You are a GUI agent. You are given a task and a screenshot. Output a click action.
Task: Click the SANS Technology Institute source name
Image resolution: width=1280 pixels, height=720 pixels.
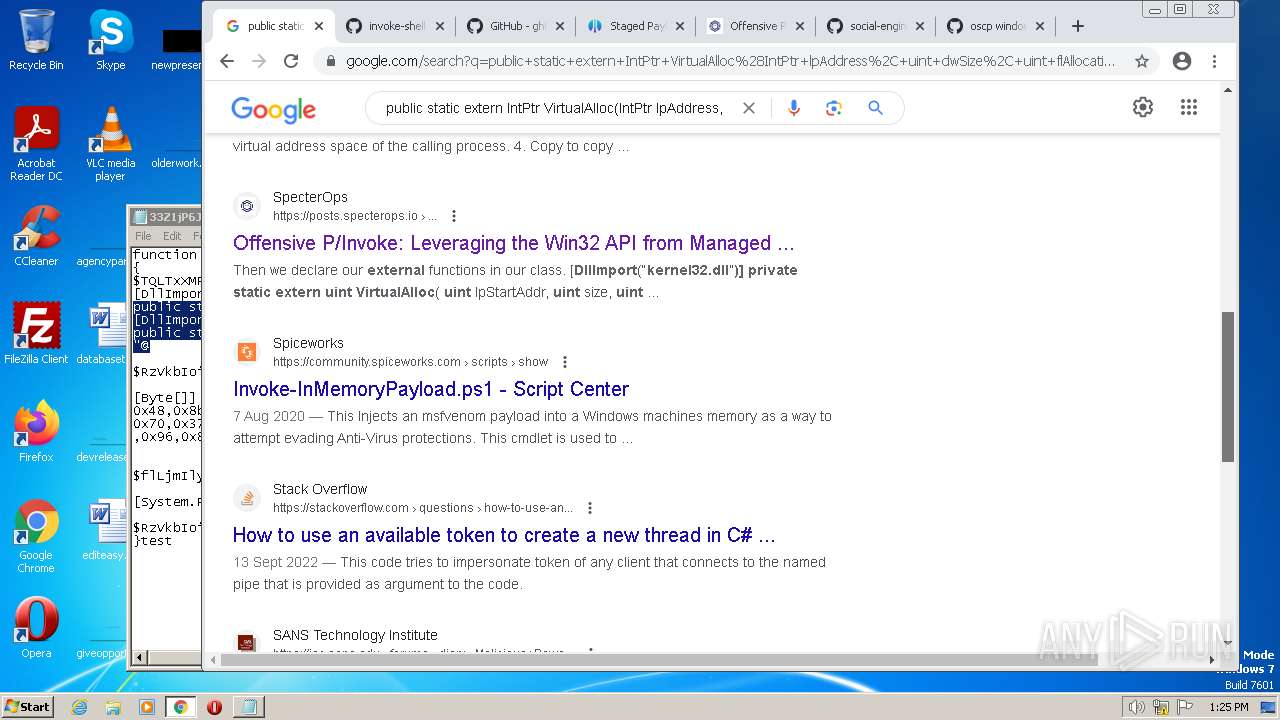355,635
